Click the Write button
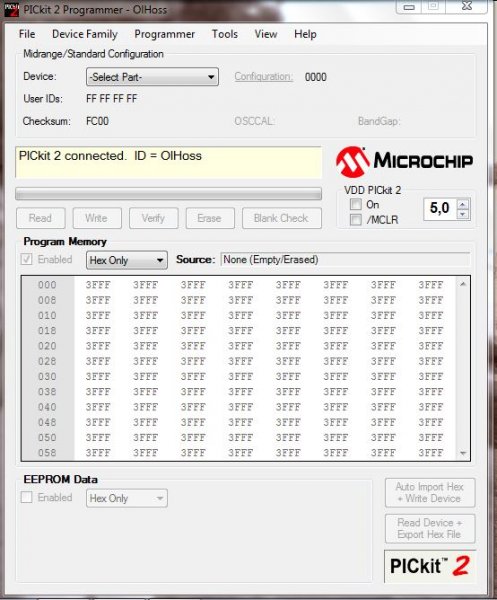497x600 pixels. pos(97,218)
